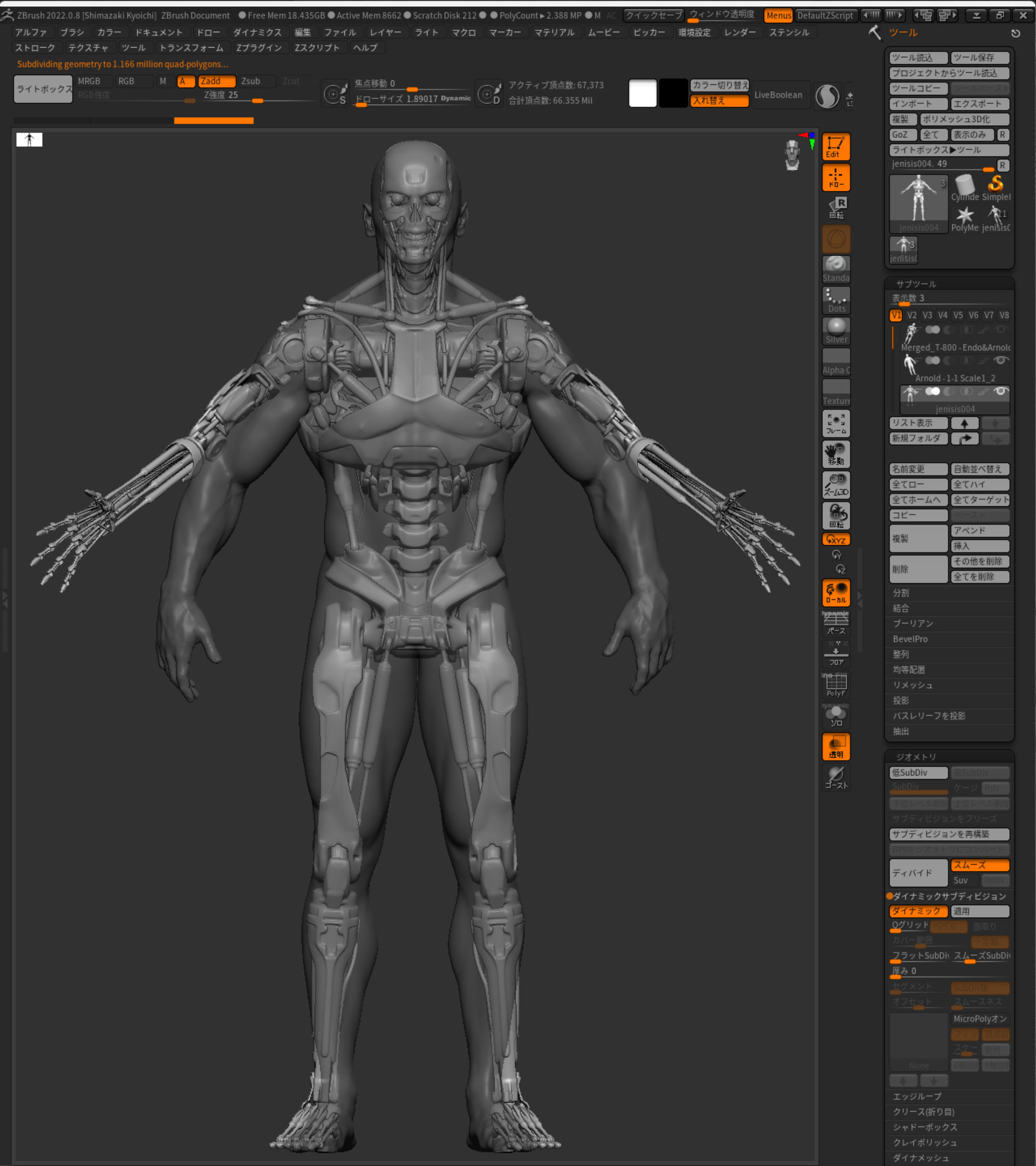Toggle the Edit mode icon

836,147
